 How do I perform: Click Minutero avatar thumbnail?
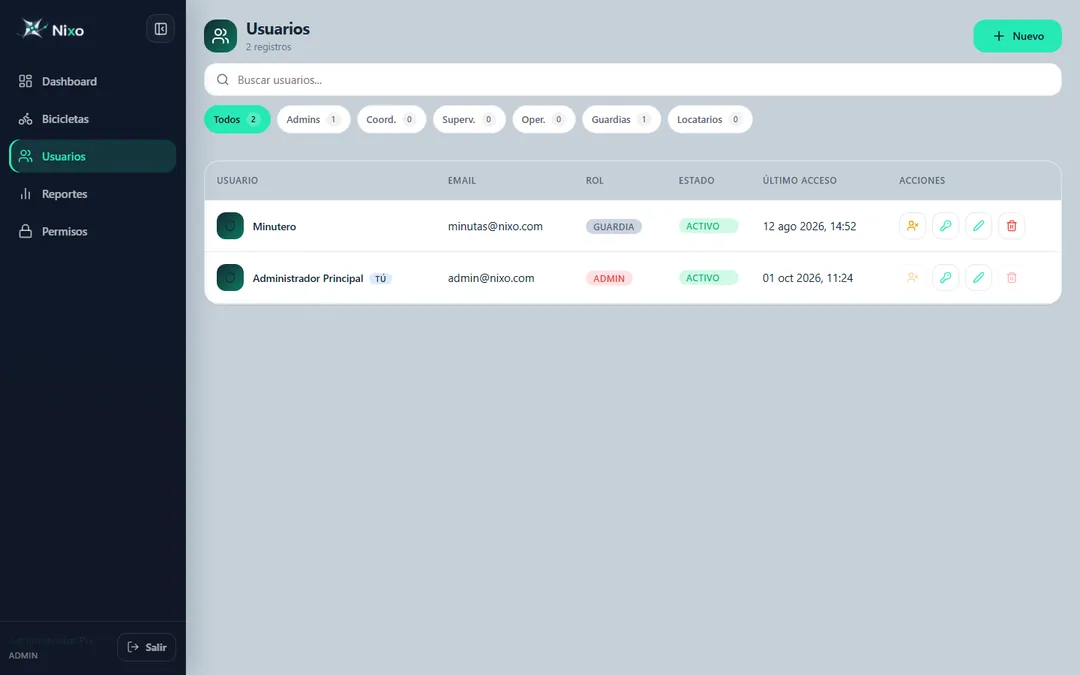coord(230,226)
